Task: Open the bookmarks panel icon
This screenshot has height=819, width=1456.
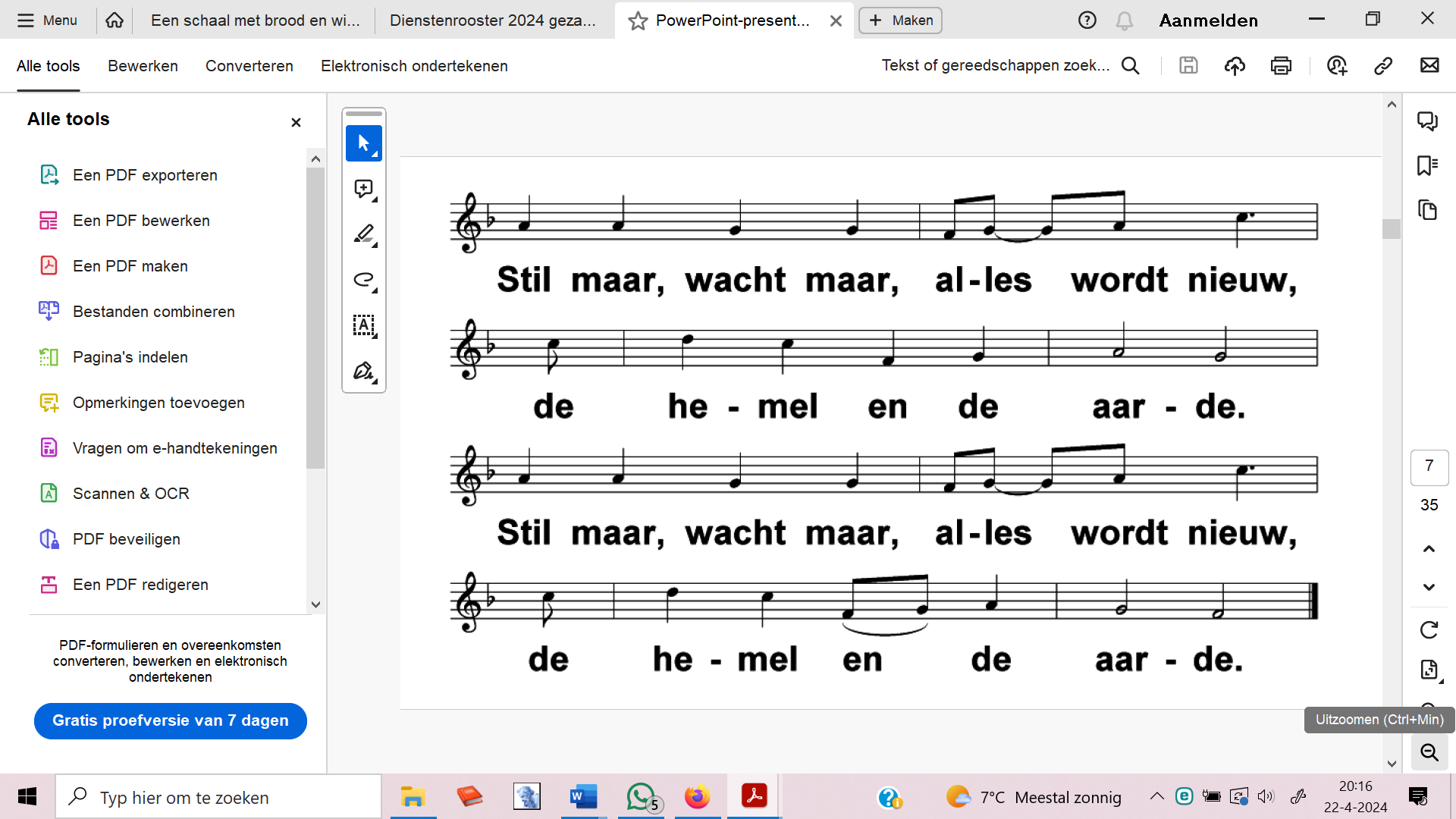Action: [1429, 165]
